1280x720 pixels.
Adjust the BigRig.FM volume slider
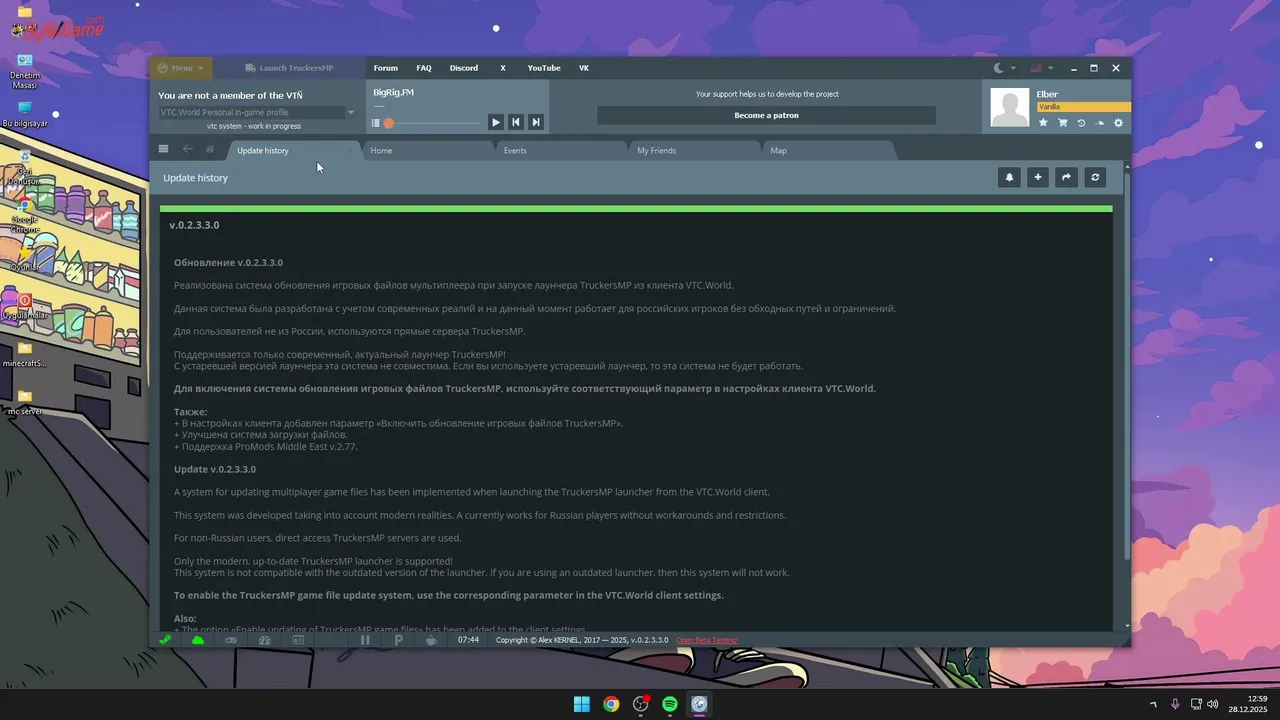coord(432,123)
